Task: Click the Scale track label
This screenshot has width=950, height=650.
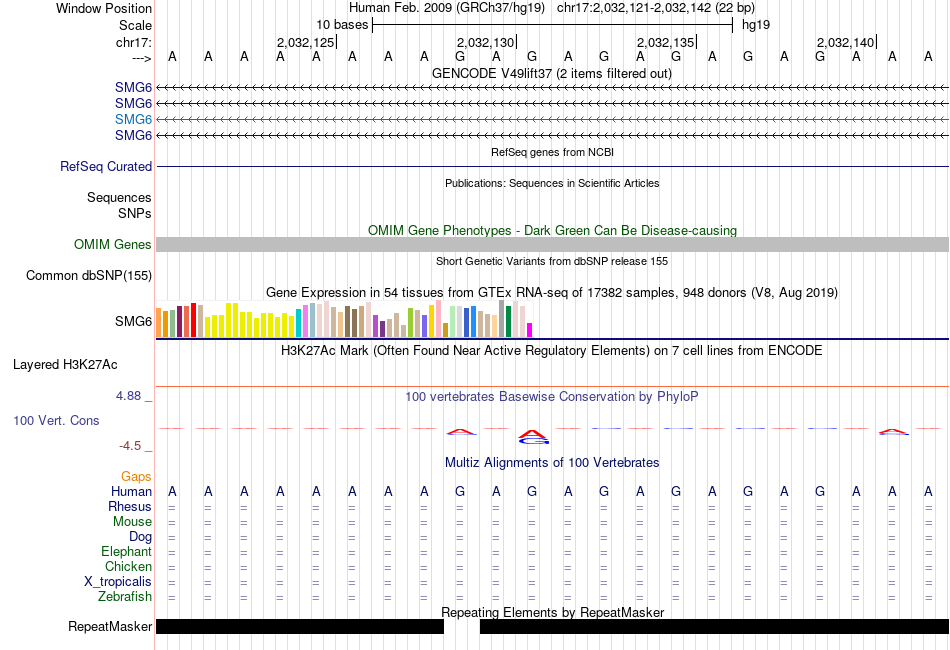Action: [135, 25]
